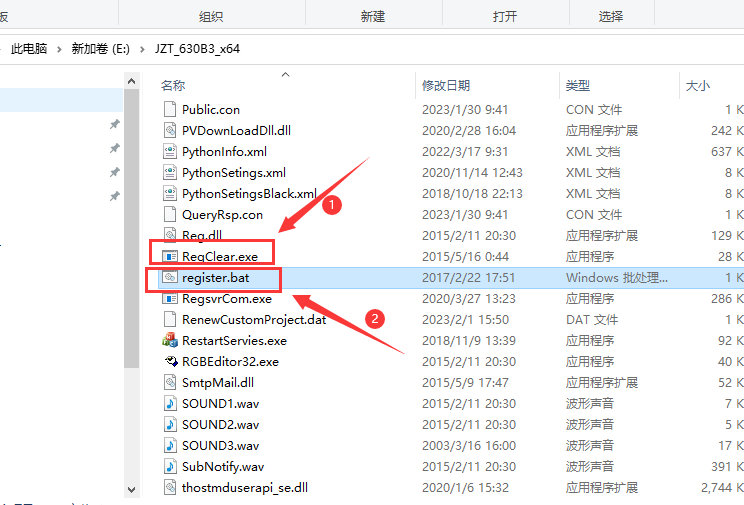Image resolution: width=744 pixels, height=505 pixels.
Task: Select the SOUND1.wav audio file icon
Action: point(170,404)
